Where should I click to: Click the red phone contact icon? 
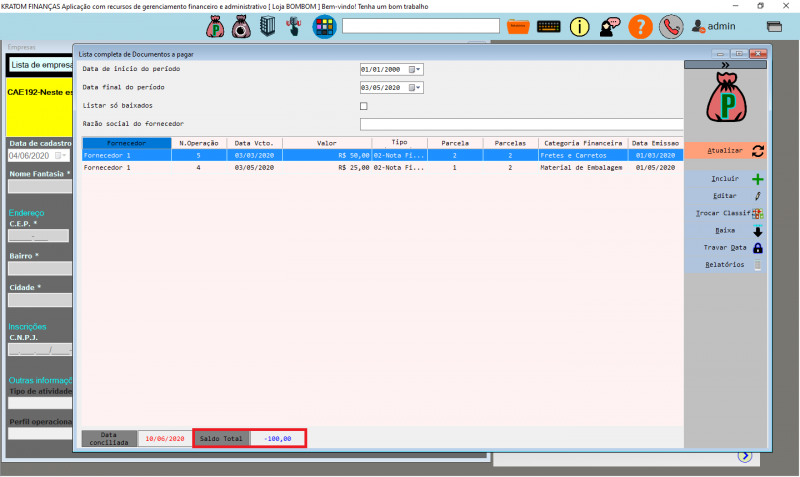click(671, 27)
